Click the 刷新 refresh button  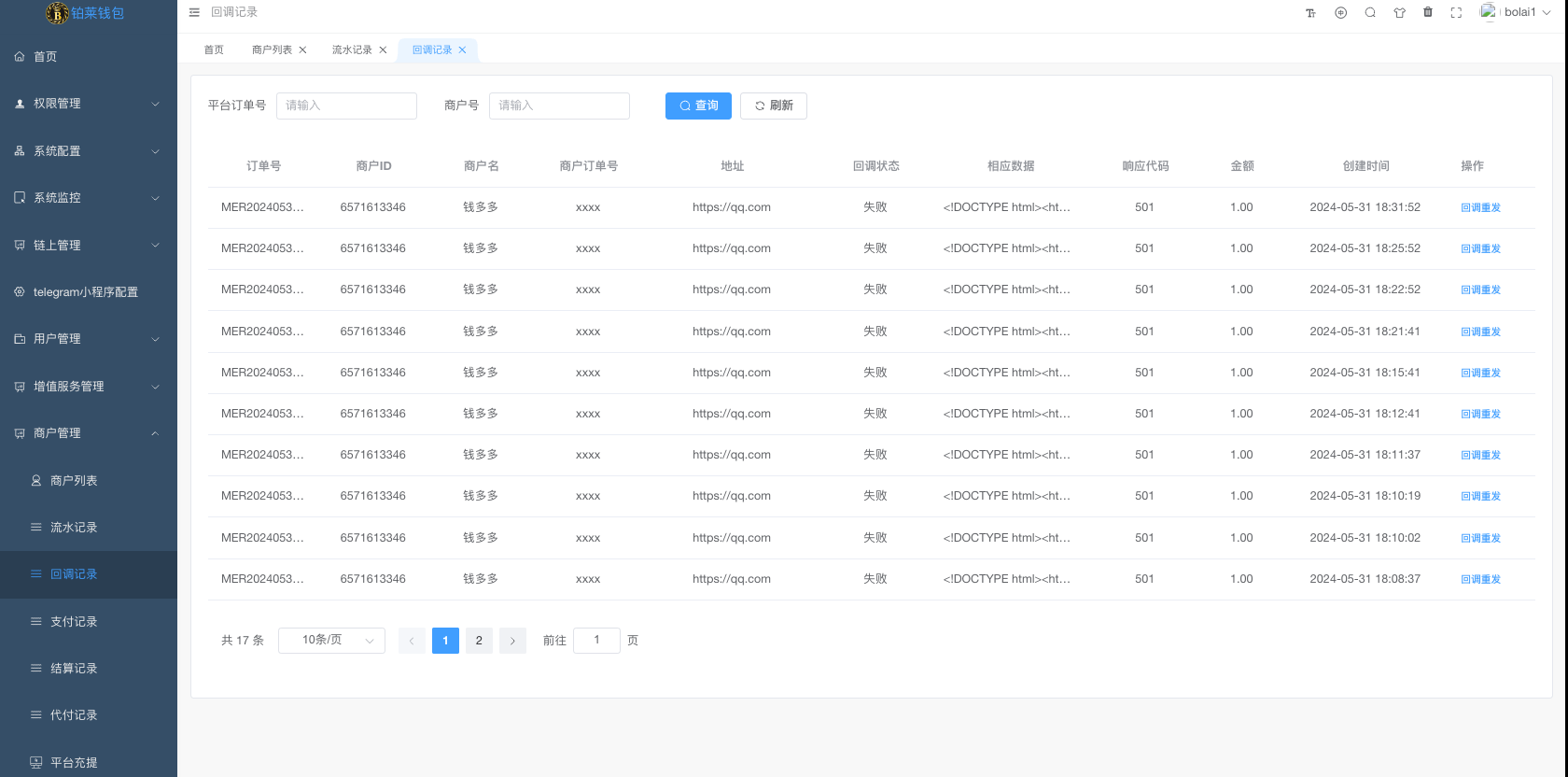[773, 106]
